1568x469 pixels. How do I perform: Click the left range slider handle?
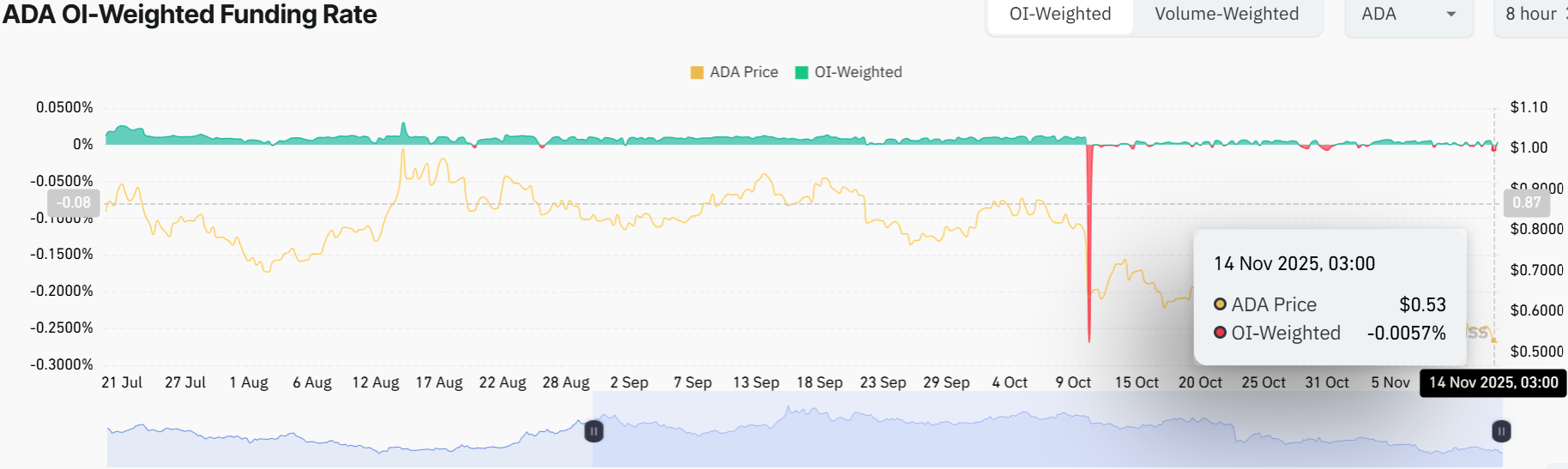coord(594,431)
